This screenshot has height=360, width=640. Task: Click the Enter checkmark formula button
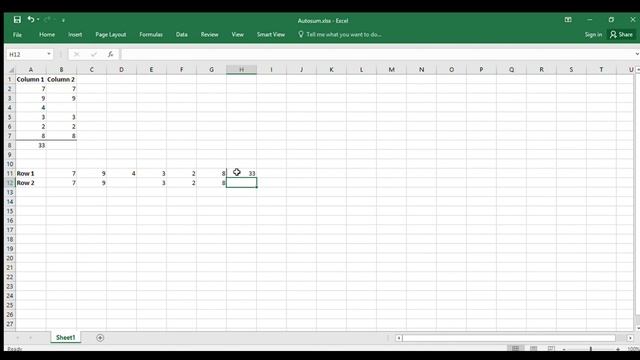[x=94, y=54]
